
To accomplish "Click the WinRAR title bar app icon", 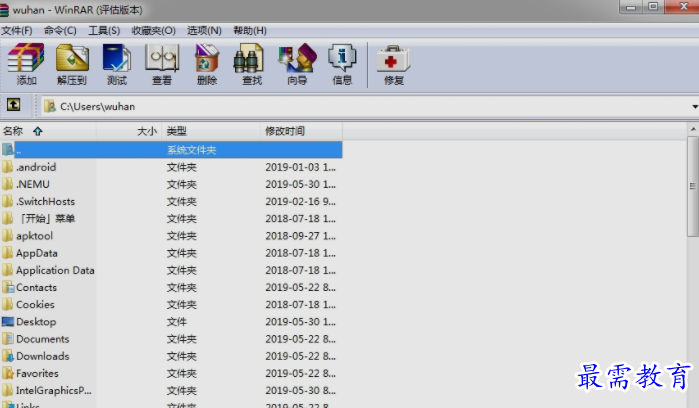I will pos(4,10).
